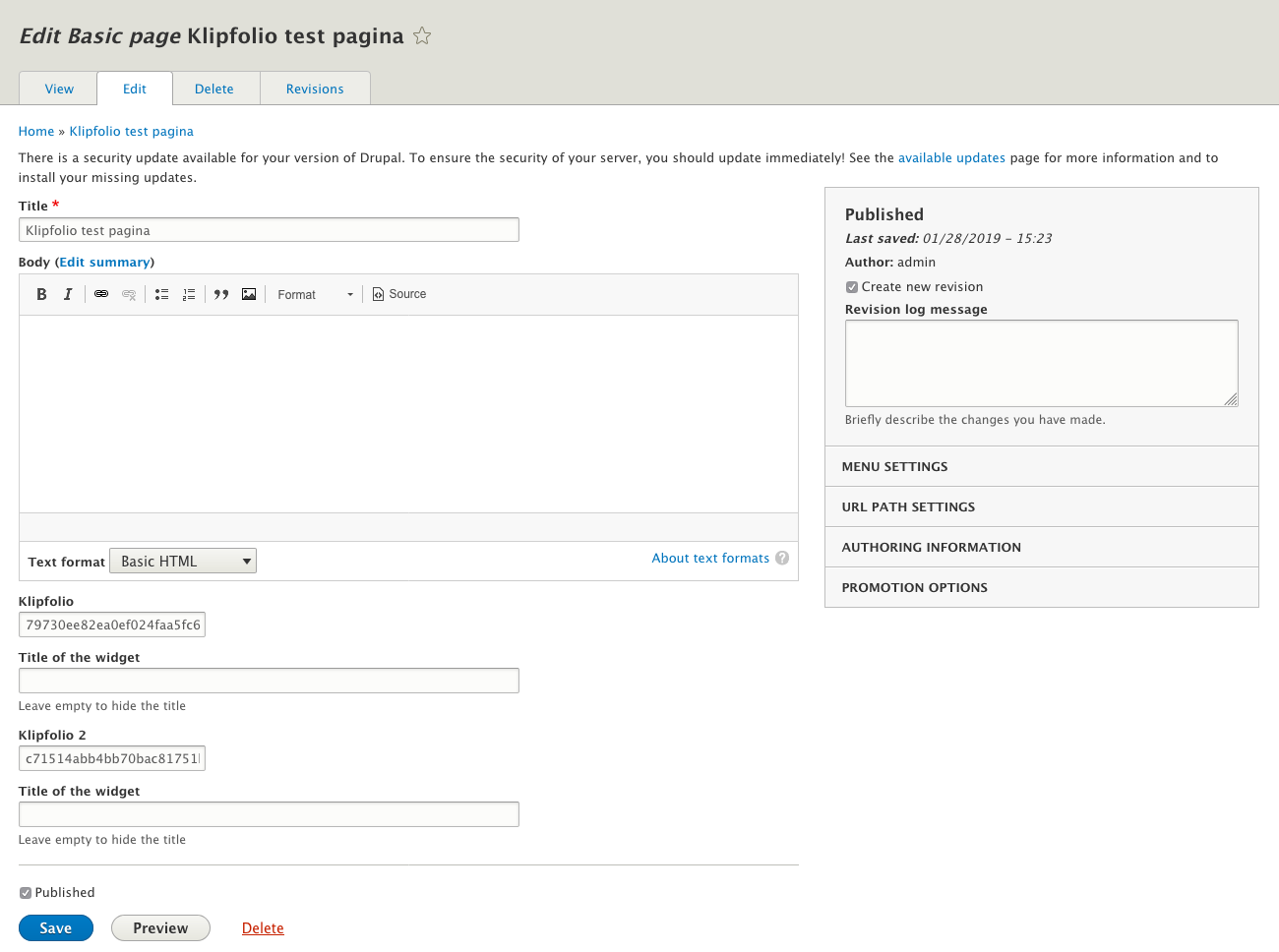
Task: Insert a link using the link icon
Action: point(101,293)
